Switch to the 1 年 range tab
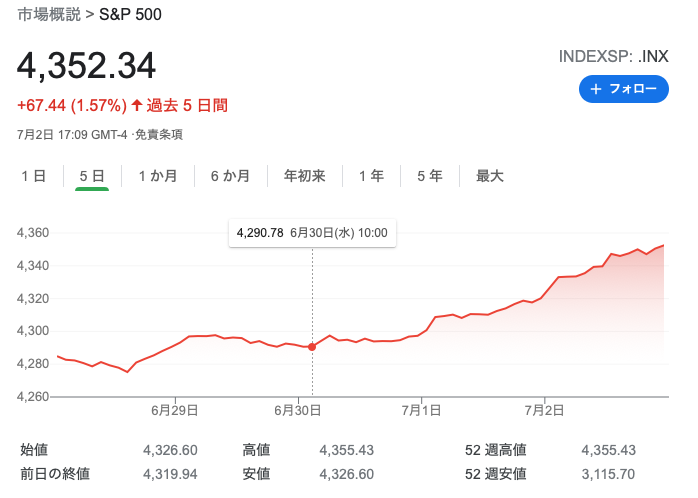The height and width of the screenshot is (498, 698). 372,176
